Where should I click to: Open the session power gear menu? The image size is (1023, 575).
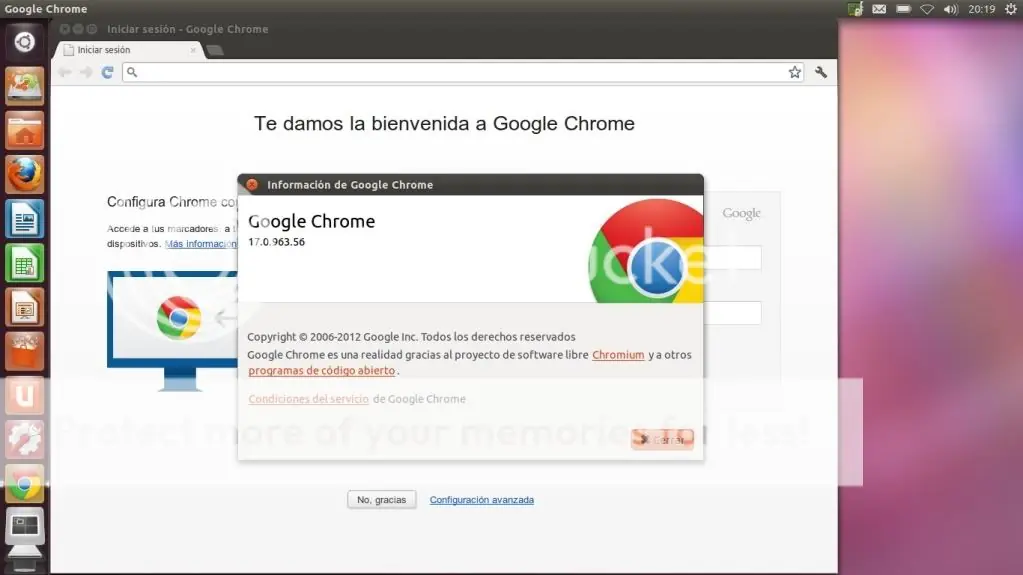[1011, 9]
